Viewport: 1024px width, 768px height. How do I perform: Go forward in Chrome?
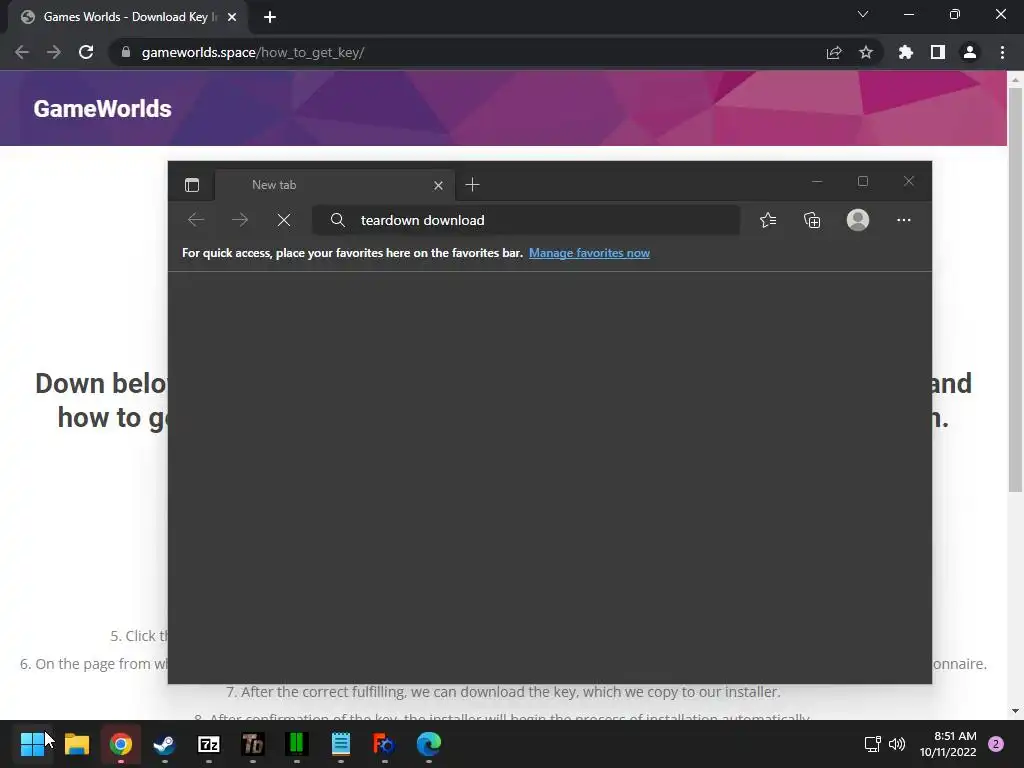pos(54,52)
